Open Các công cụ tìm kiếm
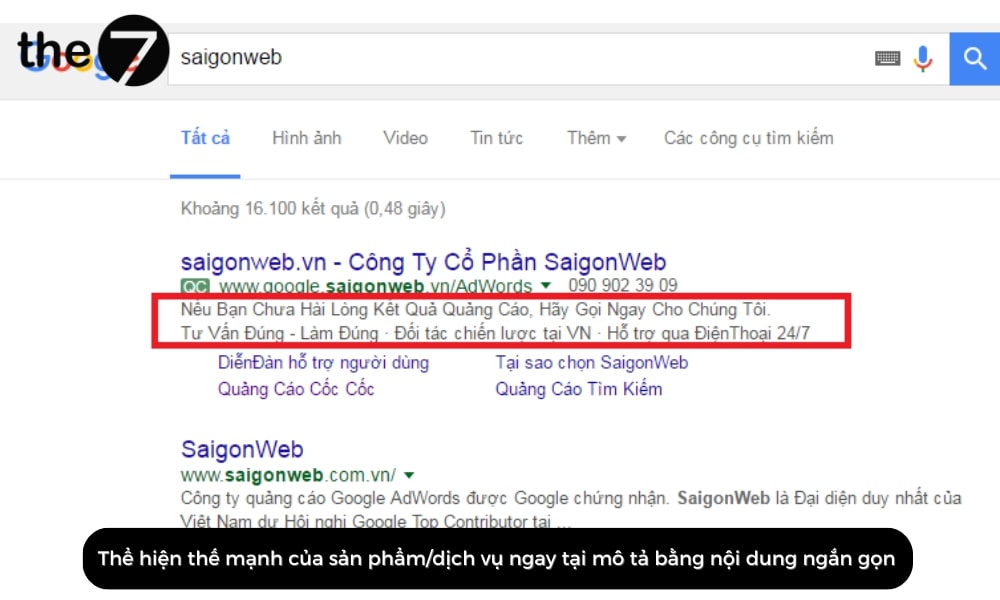The image size is (1000, 600). pyautogui.click(x=748, y=138)
